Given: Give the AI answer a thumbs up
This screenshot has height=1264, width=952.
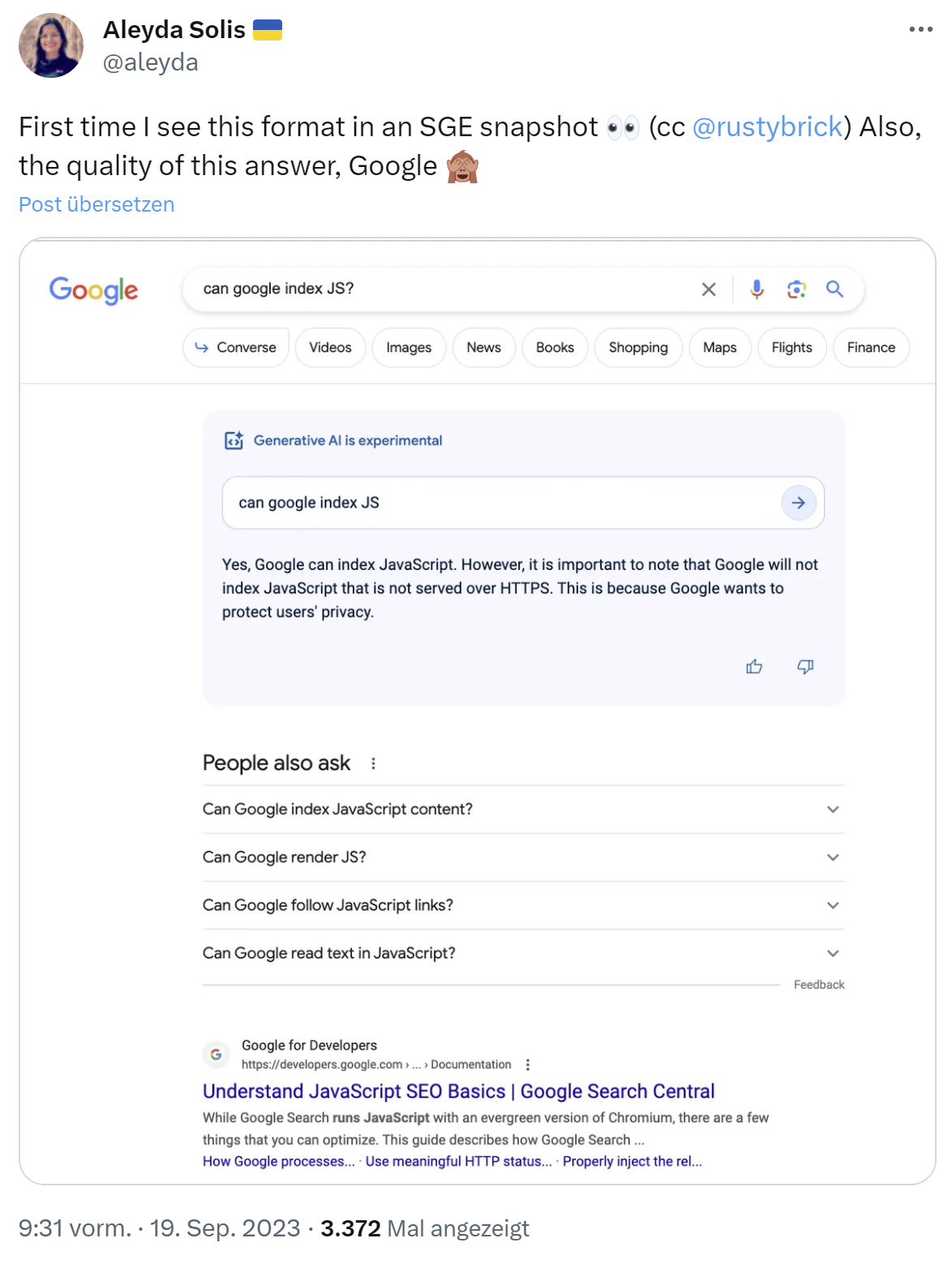Looking at the screenshot, I should [753, 666].
